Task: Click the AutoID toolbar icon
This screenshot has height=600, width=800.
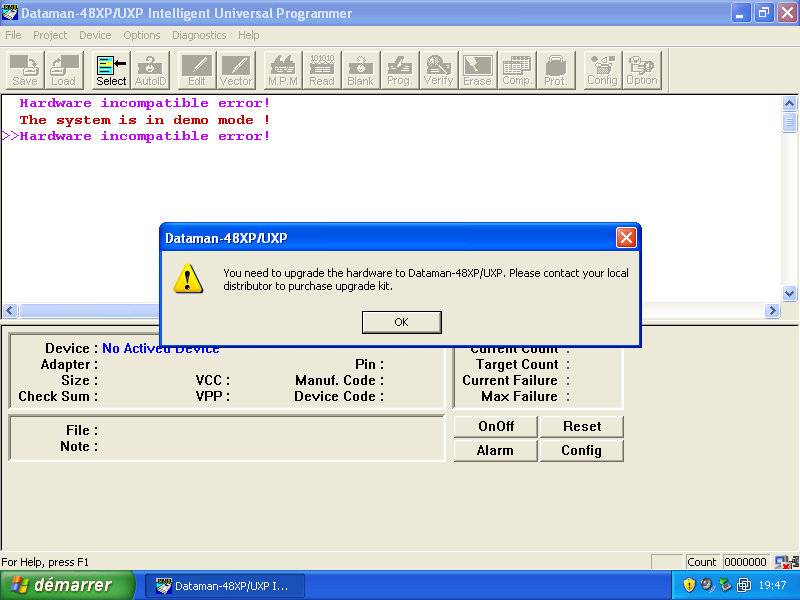Action: 150,70
